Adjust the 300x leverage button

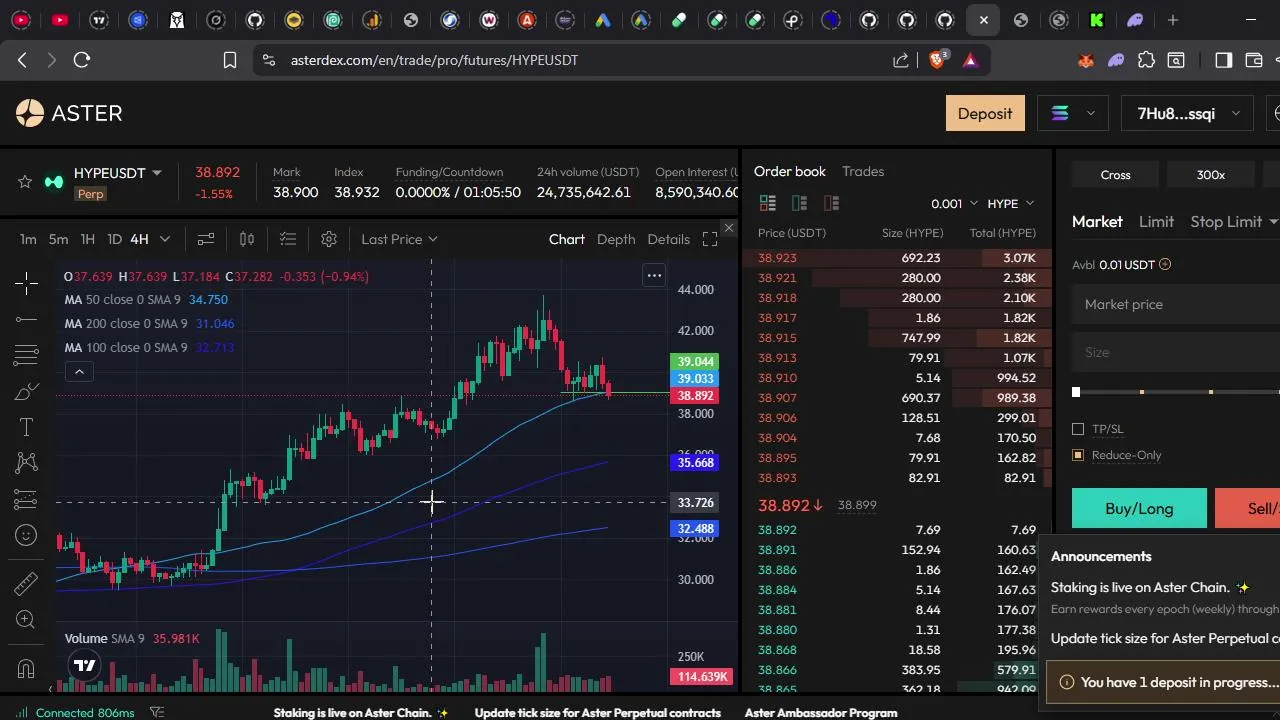1211,175
